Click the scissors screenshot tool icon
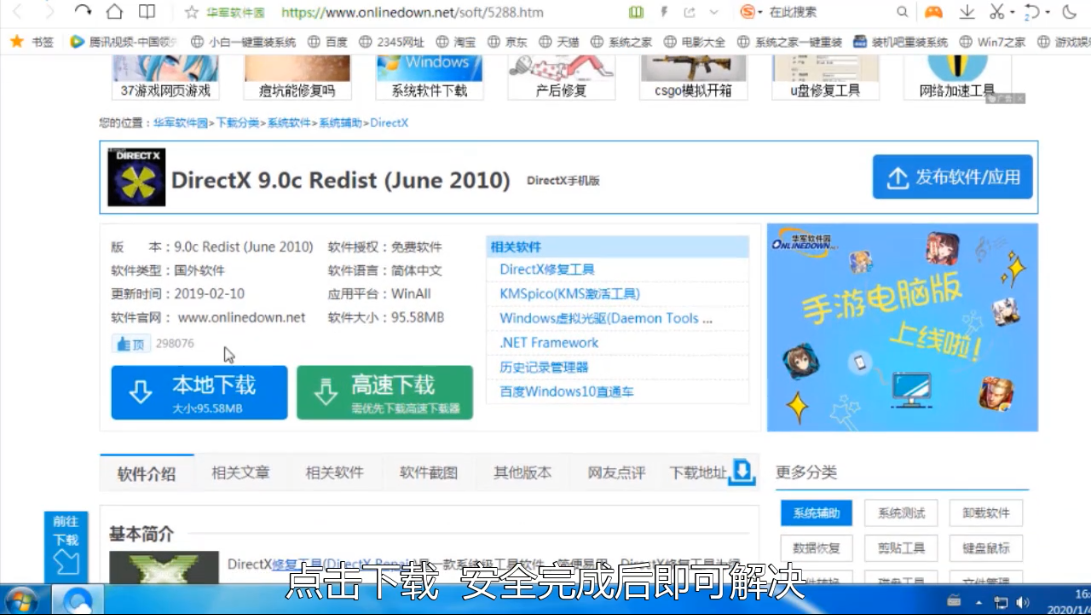This screenshot has width=1091, height=615. [997, 11]
